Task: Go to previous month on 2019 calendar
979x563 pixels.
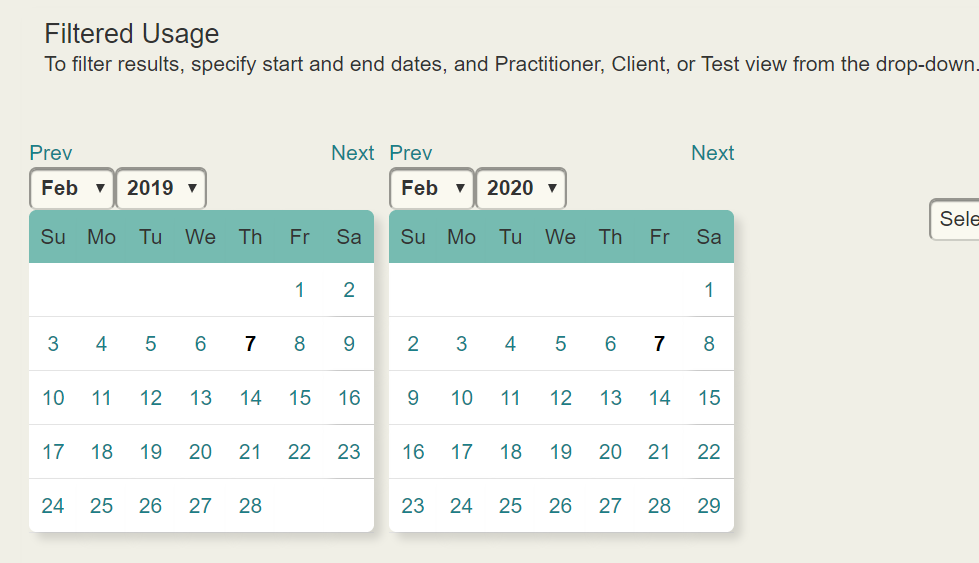Action: 51,153
